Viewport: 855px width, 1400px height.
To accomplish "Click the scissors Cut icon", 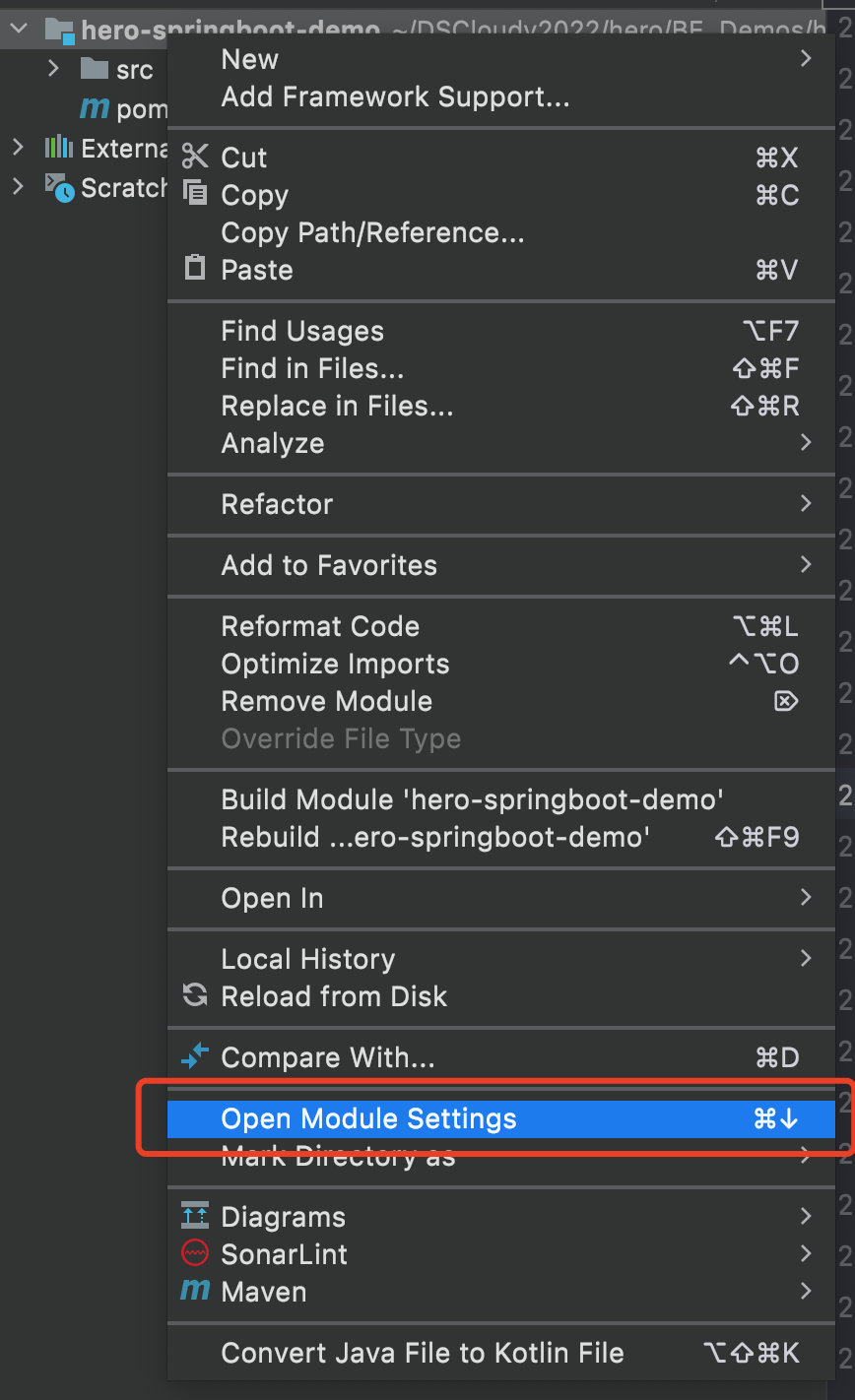I will pyautogui.click(x=195, y=157).
